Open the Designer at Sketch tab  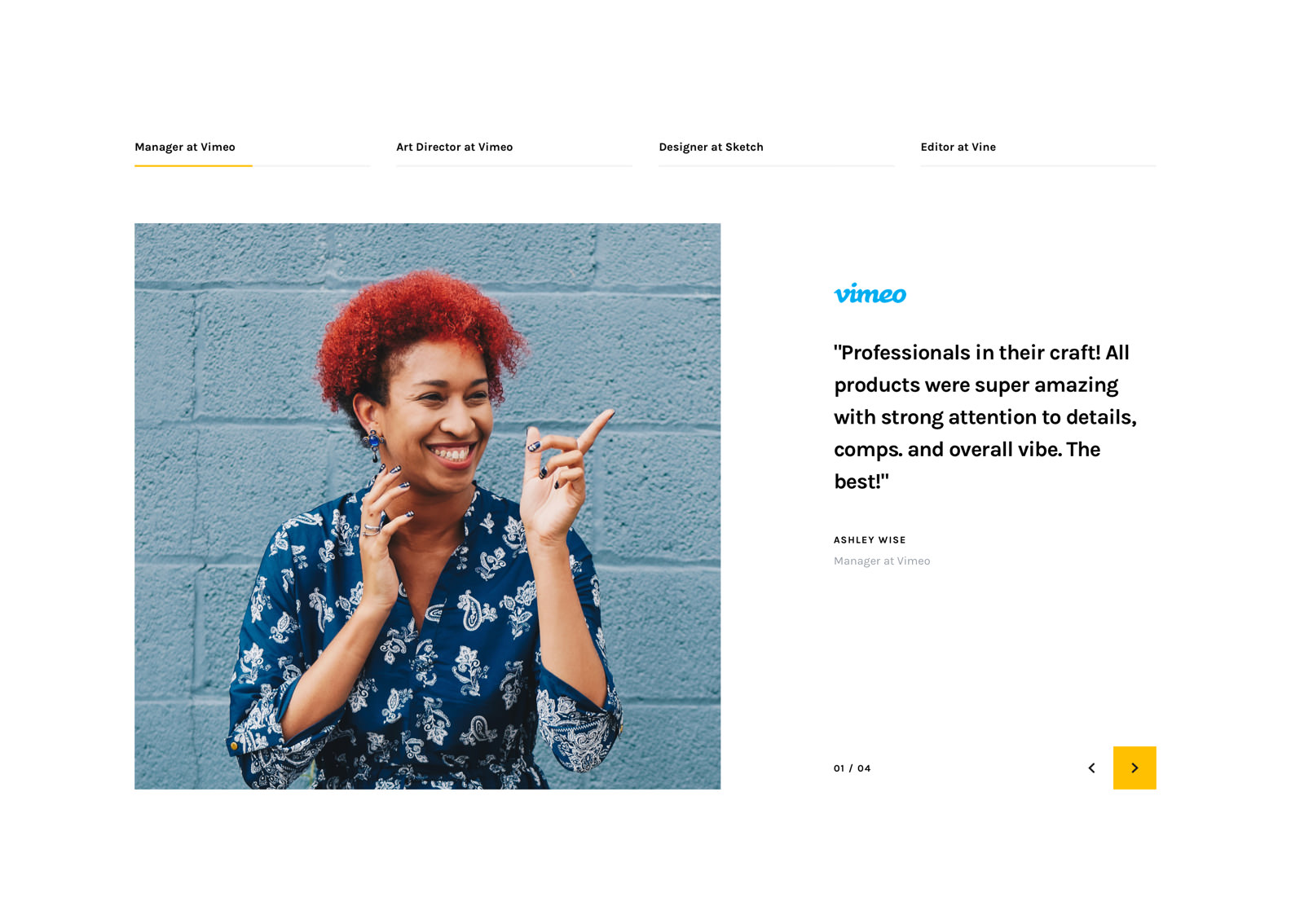(x=711, y=147)
